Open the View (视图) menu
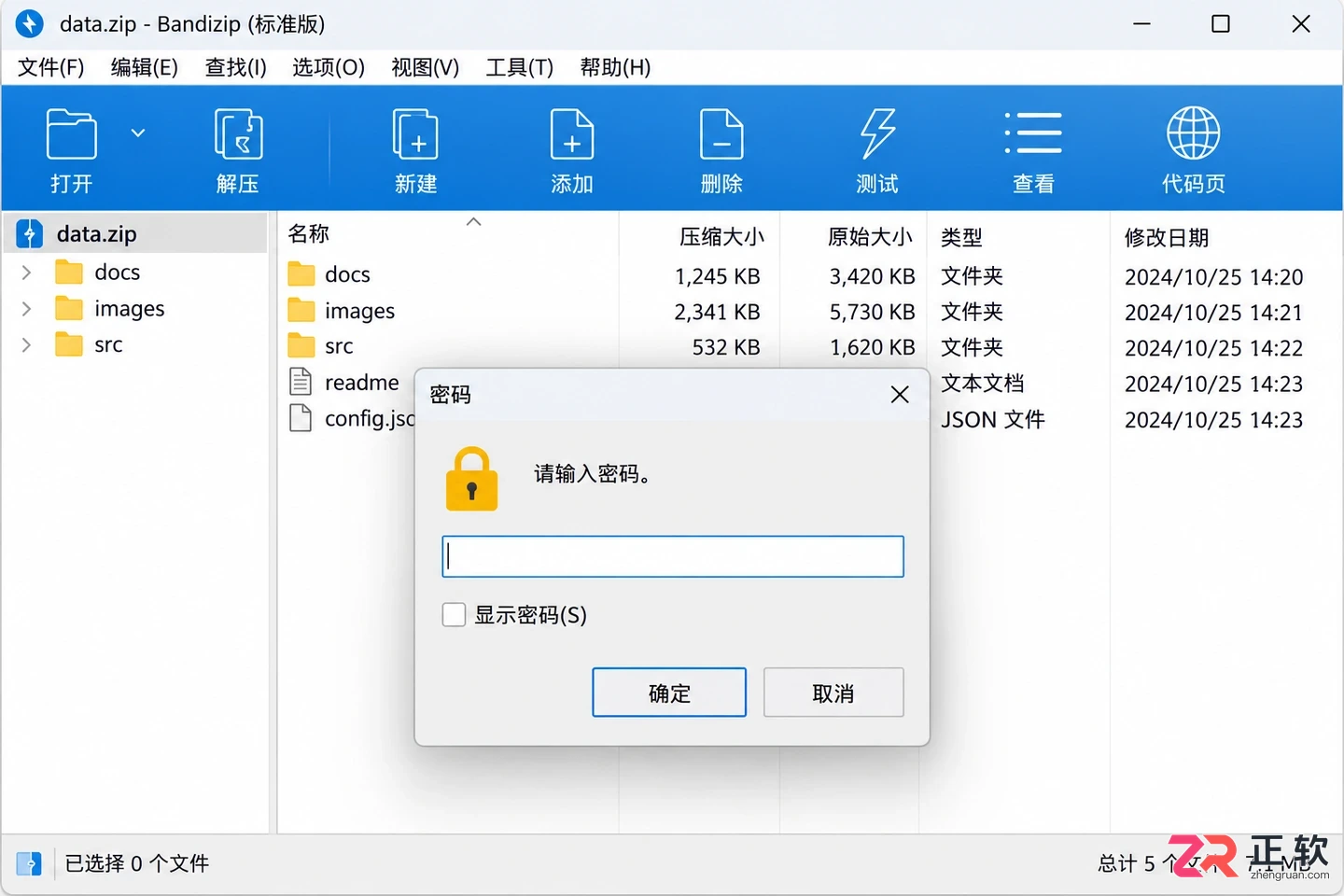 click(426, 67)
